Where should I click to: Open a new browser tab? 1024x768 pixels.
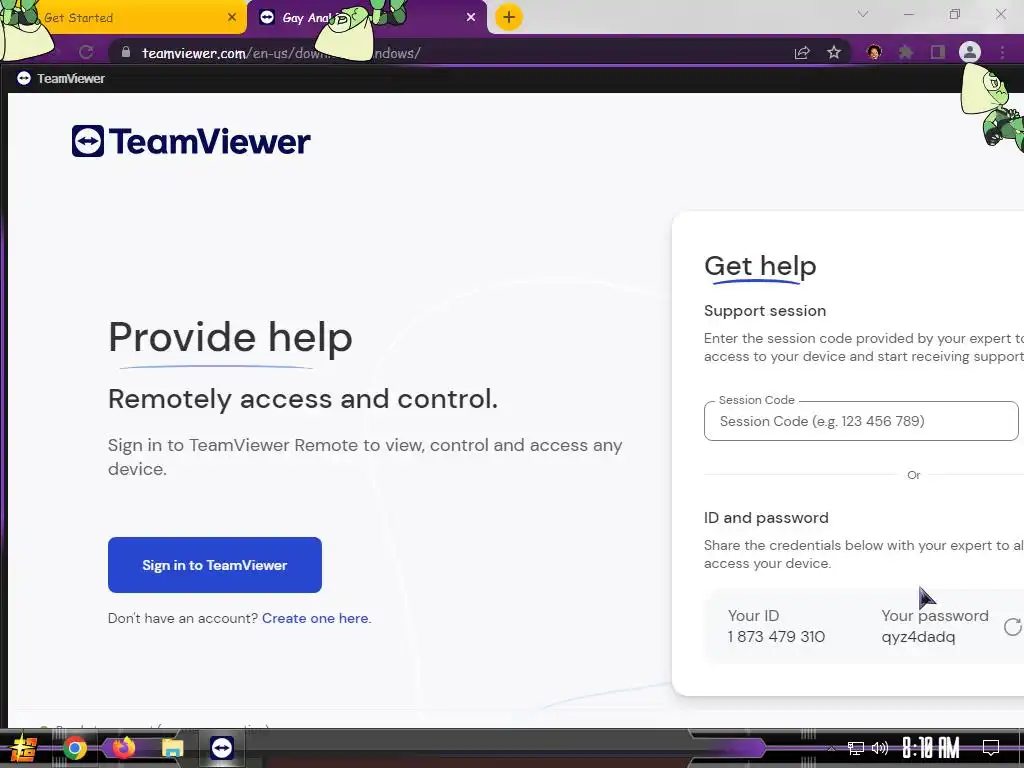[x=509, y=17]
